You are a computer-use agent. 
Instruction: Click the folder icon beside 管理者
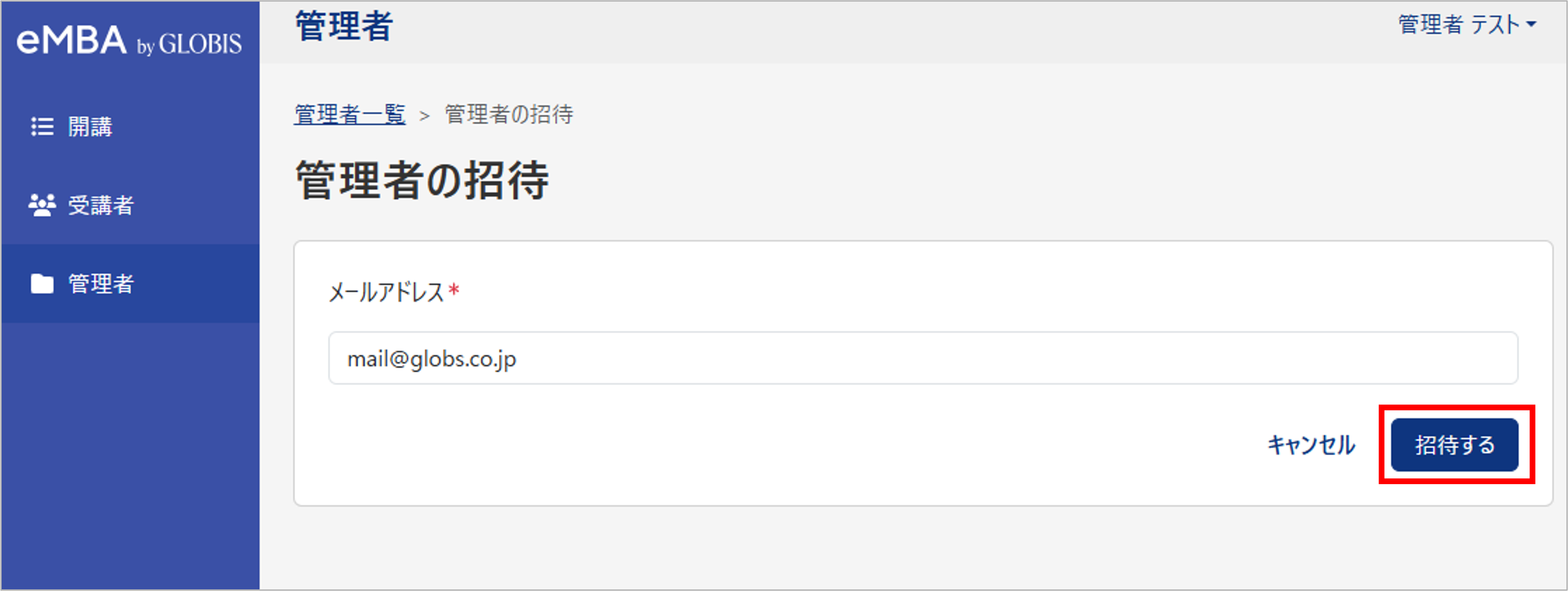[x=42, y=283]
